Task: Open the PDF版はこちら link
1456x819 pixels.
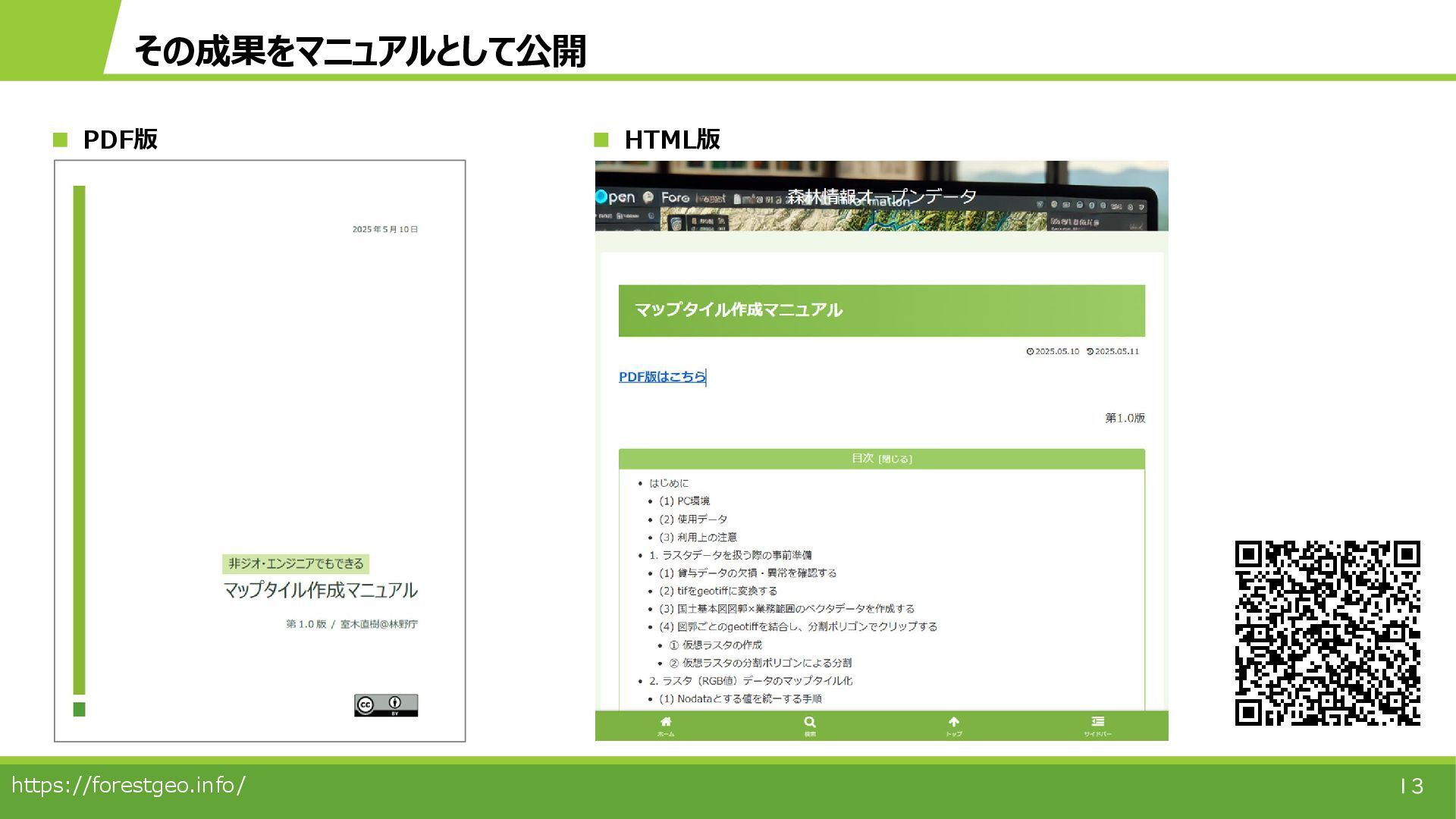Action: click(662, 377)
